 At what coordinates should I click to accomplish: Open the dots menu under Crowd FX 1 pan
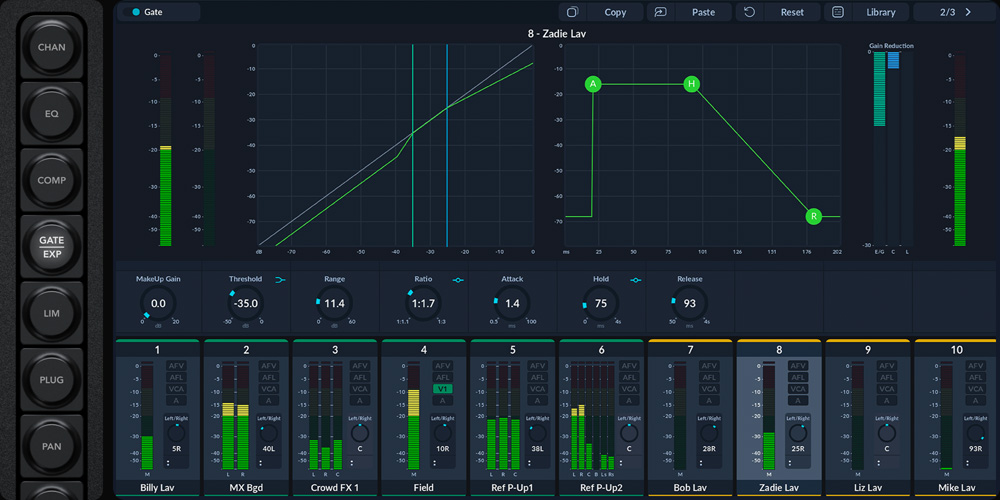(x=351, y=463)
